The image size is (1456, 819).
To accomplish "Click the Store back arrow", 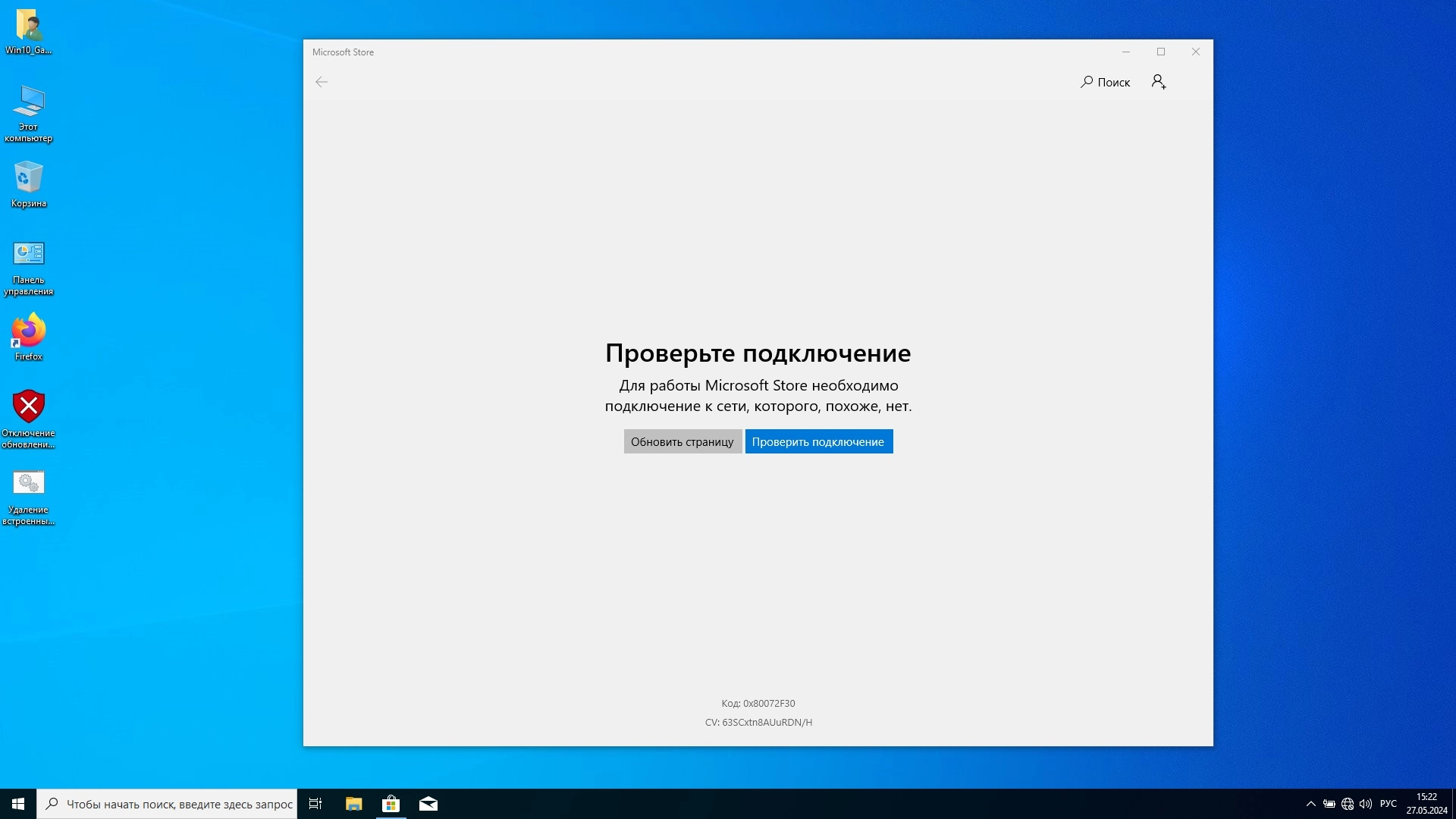I will coord(322,82).
